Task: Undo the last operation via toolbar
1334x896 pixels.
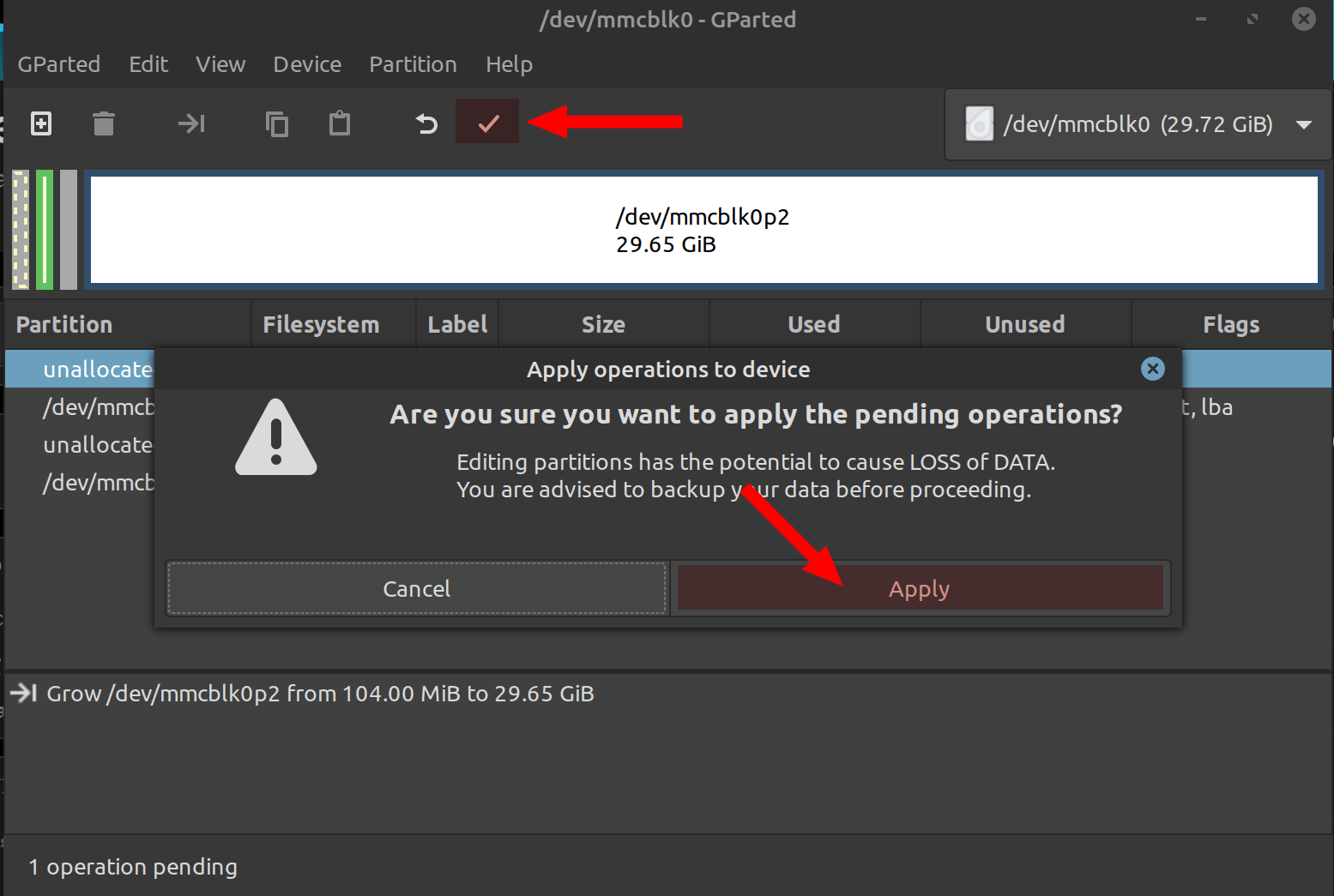Action: [x=426, y=123]
